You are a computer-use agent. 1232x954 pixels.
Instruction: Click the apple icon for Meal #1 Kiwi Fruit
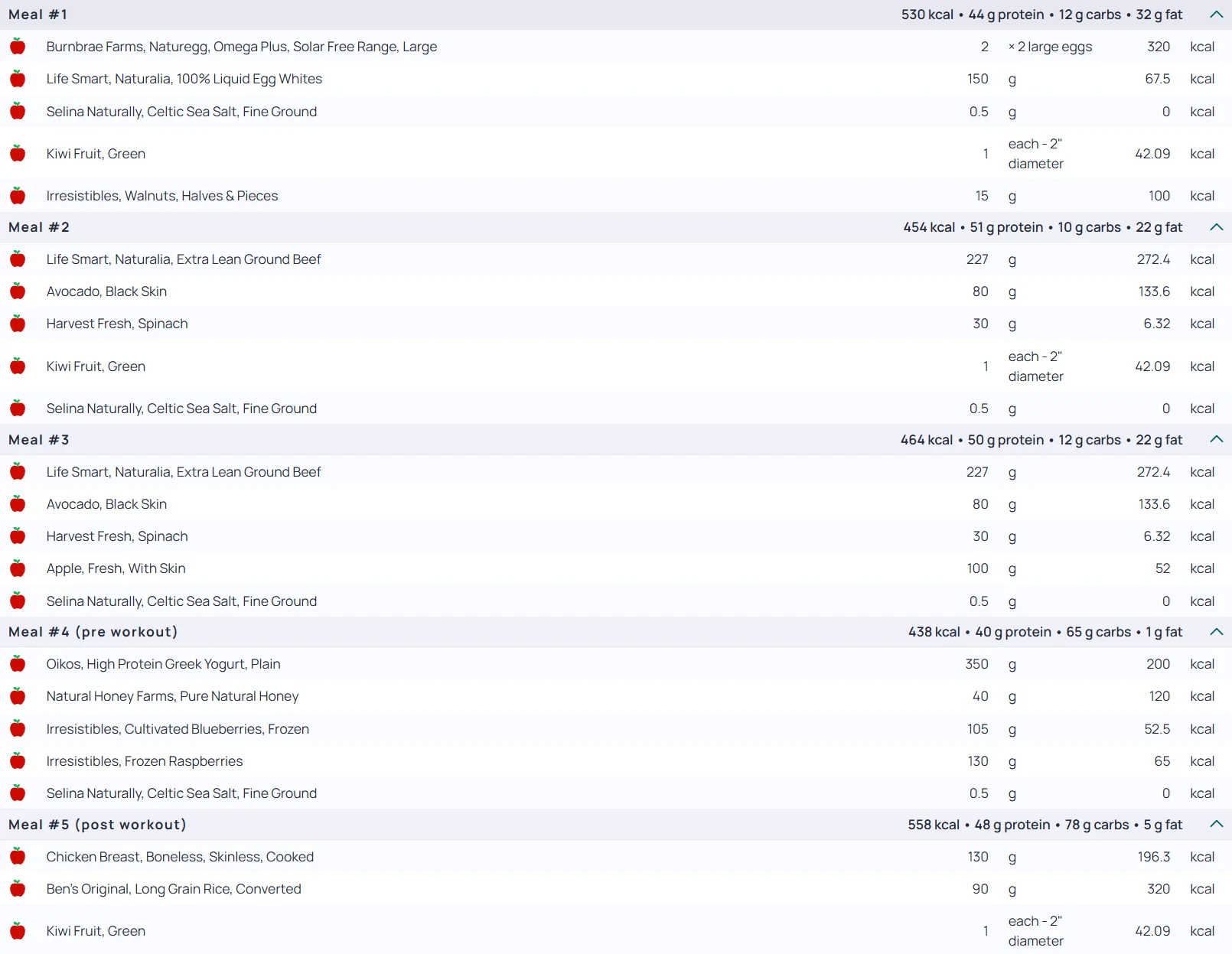18,154
